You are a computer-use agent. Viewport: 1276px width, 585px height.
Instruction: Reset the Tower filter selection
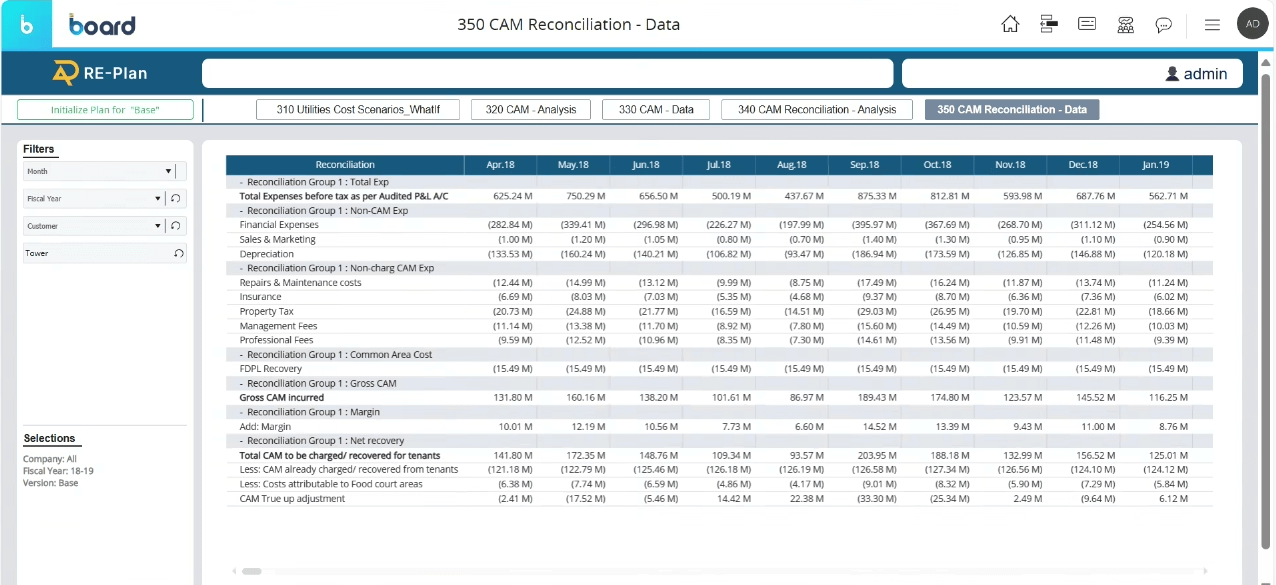(x=178, y=254)
